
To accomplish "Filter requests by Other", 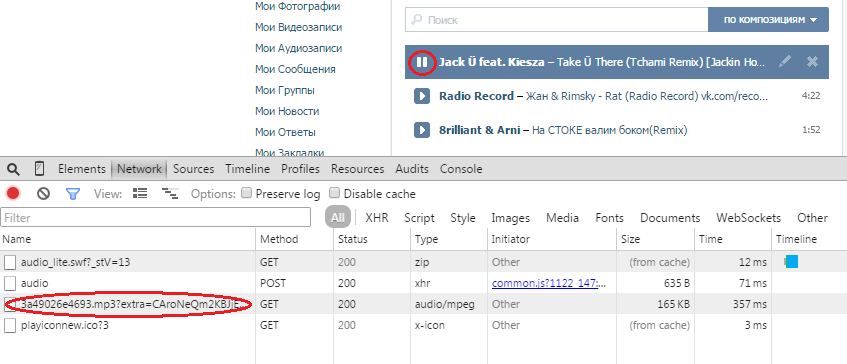I will 812,218.
